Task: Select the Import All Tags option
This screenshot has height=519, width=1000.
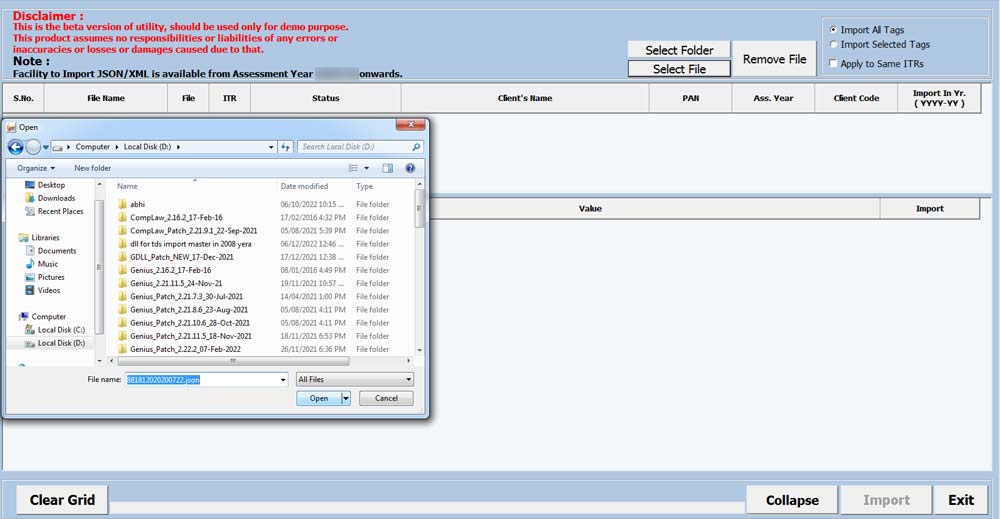Action: (834, 30)
